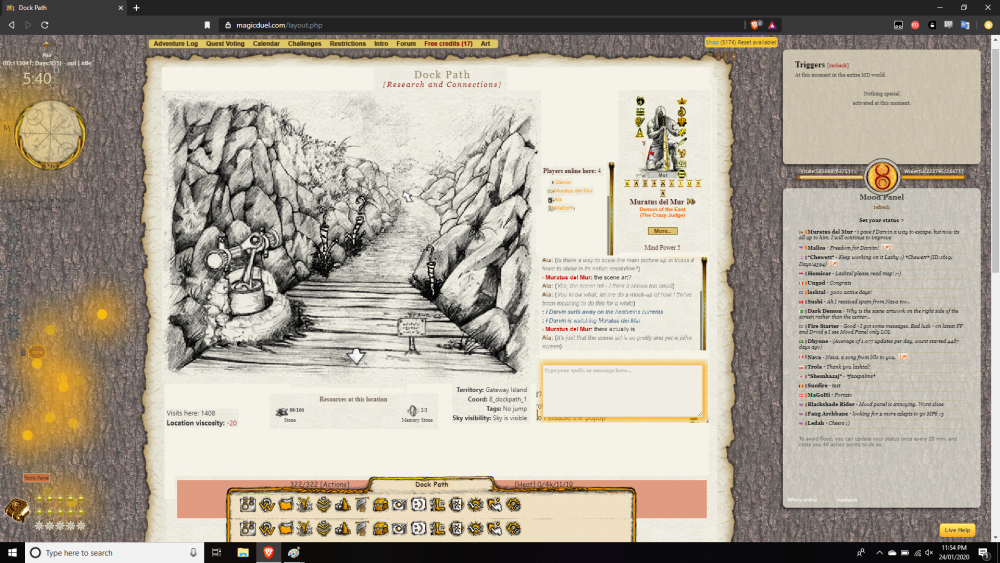Click the chat message input box

(622, 388)
